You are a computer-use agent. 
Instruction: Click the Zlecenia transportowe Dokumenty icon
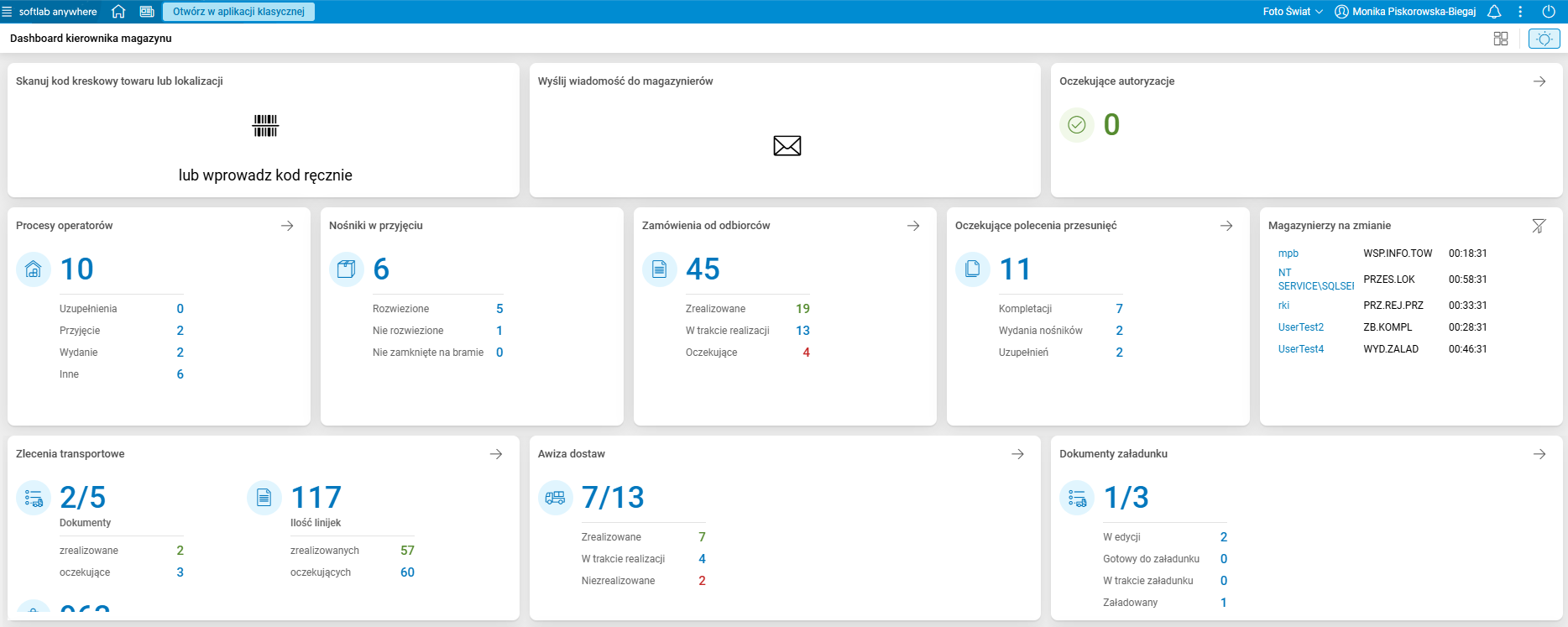[34, 498]
